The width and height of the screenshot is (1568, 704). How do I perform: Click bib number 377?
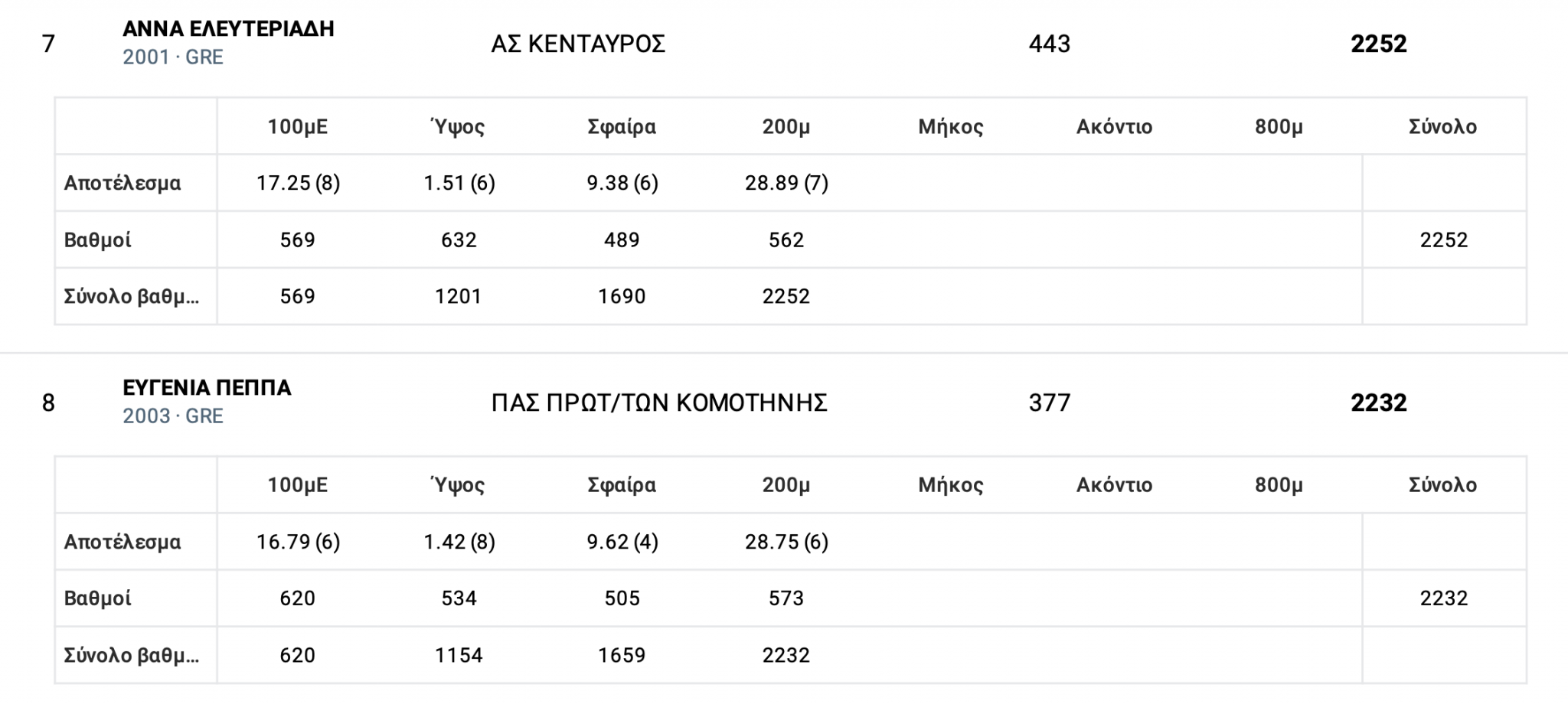[1049, 403]
